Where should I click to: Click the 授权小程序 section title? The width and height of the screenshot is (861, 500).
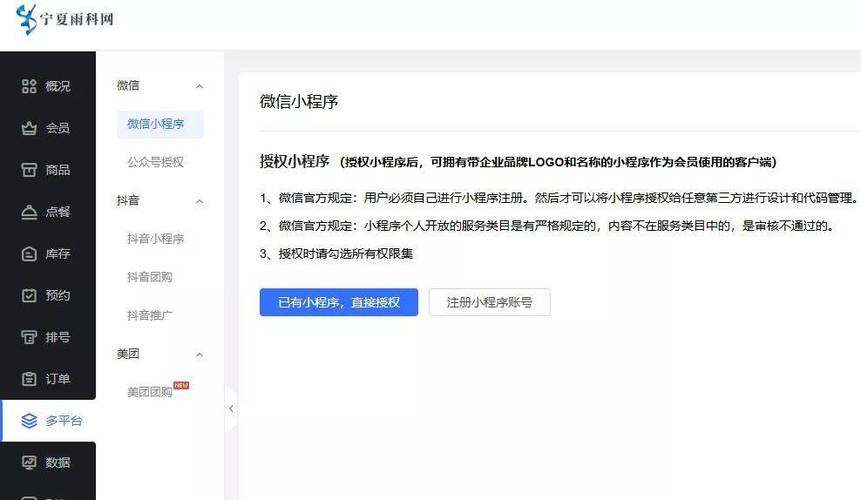tap(294, 161)
